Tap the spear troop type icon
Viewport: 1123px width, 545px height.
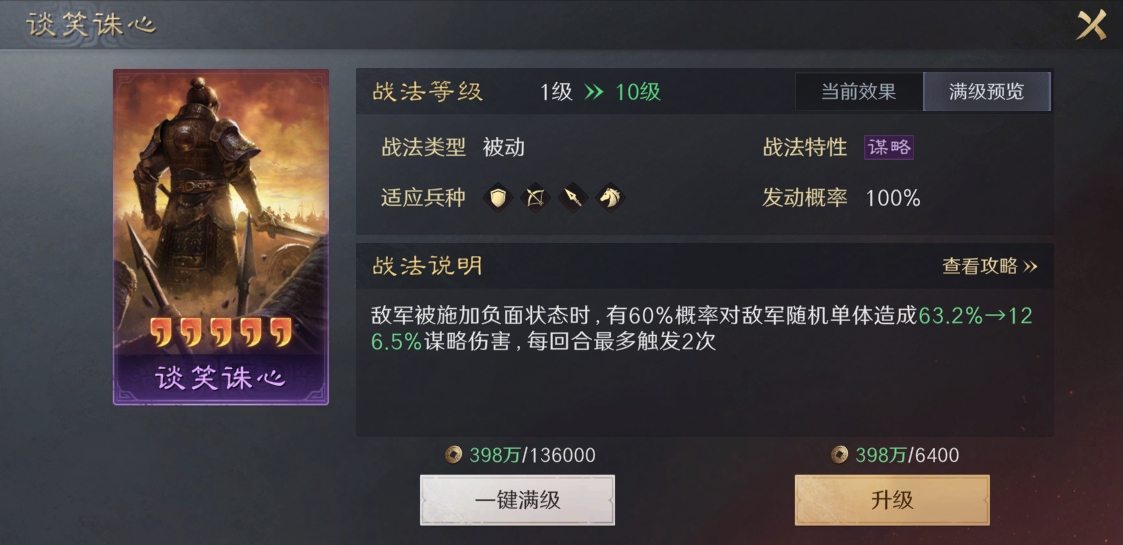pyautogui.click(x=573, y=197)
